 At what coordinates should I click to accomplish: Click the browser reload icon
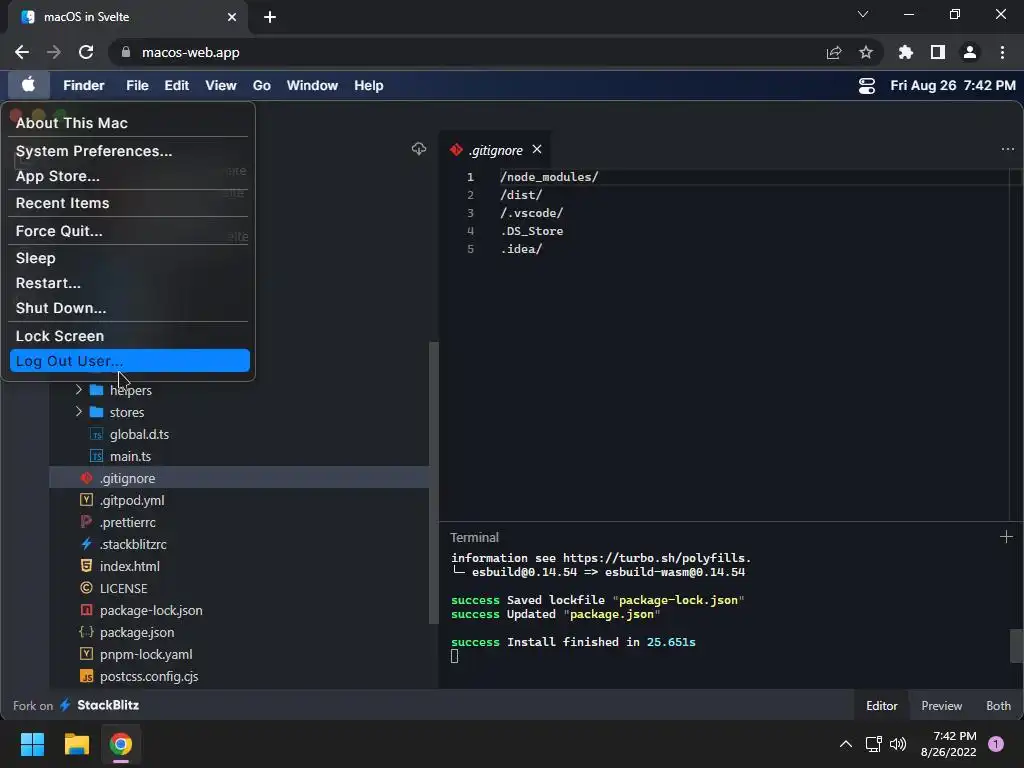click(x=86, y=52)
